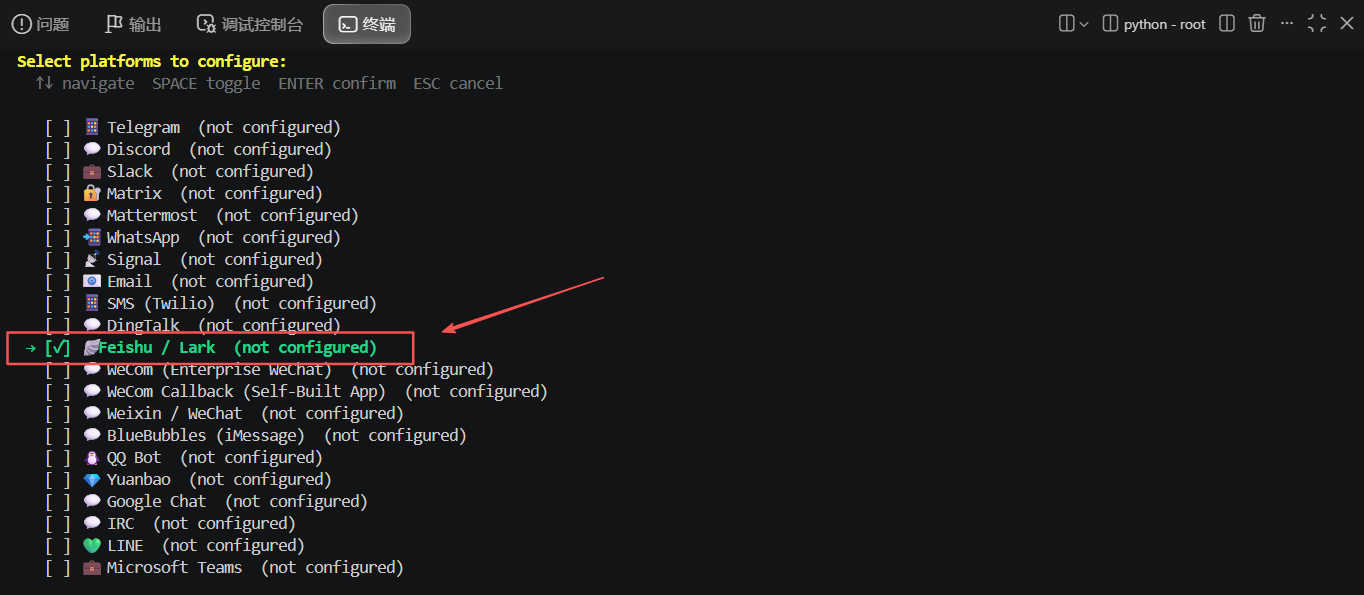1364x595 pixels.
Task: Restore panel size with the corner-arrows icon
Action: tap(1317, 24)
